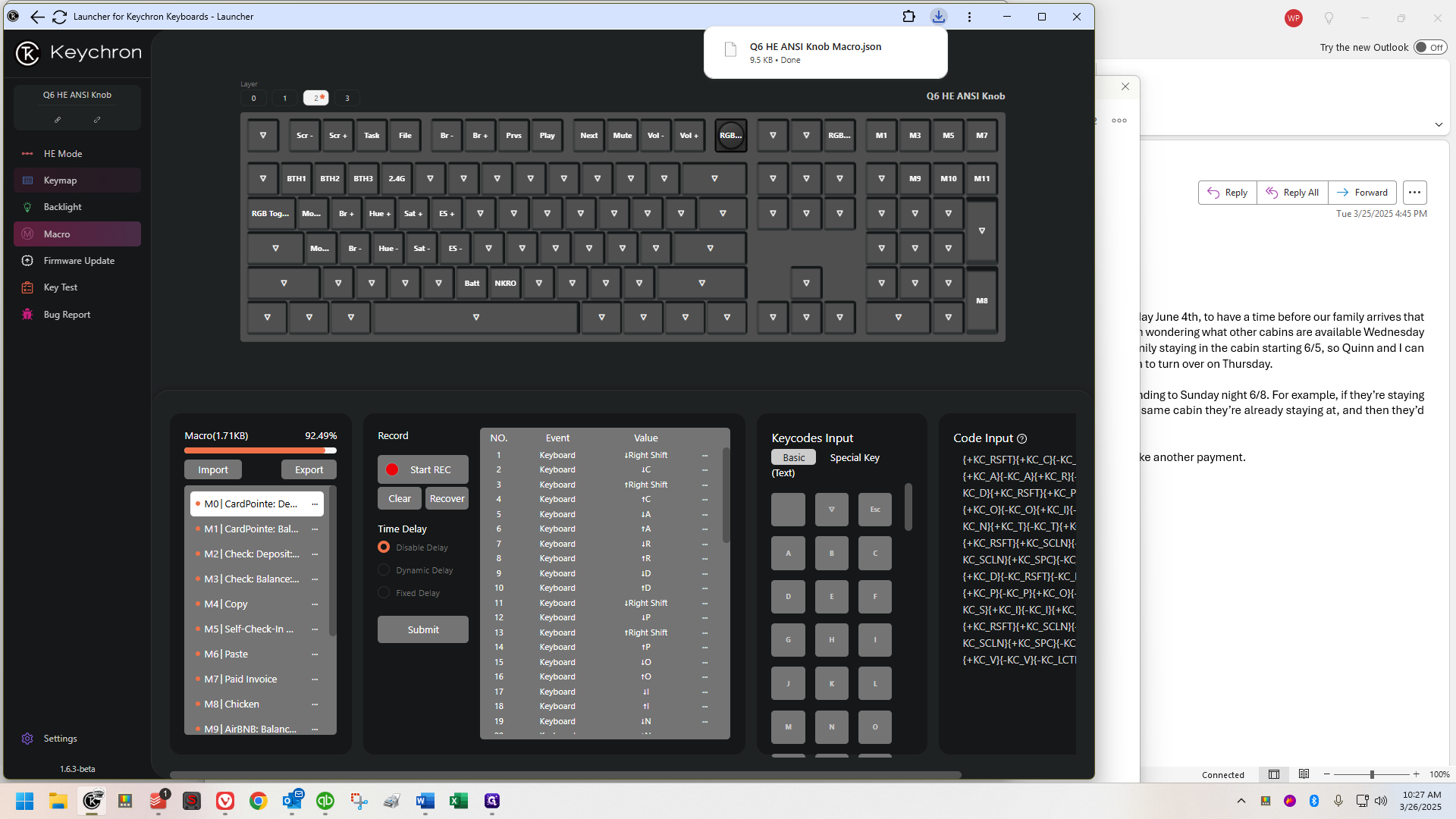The width and height of the screenshot is (1456, 819).
Task: Open Outlook from the taskbar
Action: tap(292, 801)
